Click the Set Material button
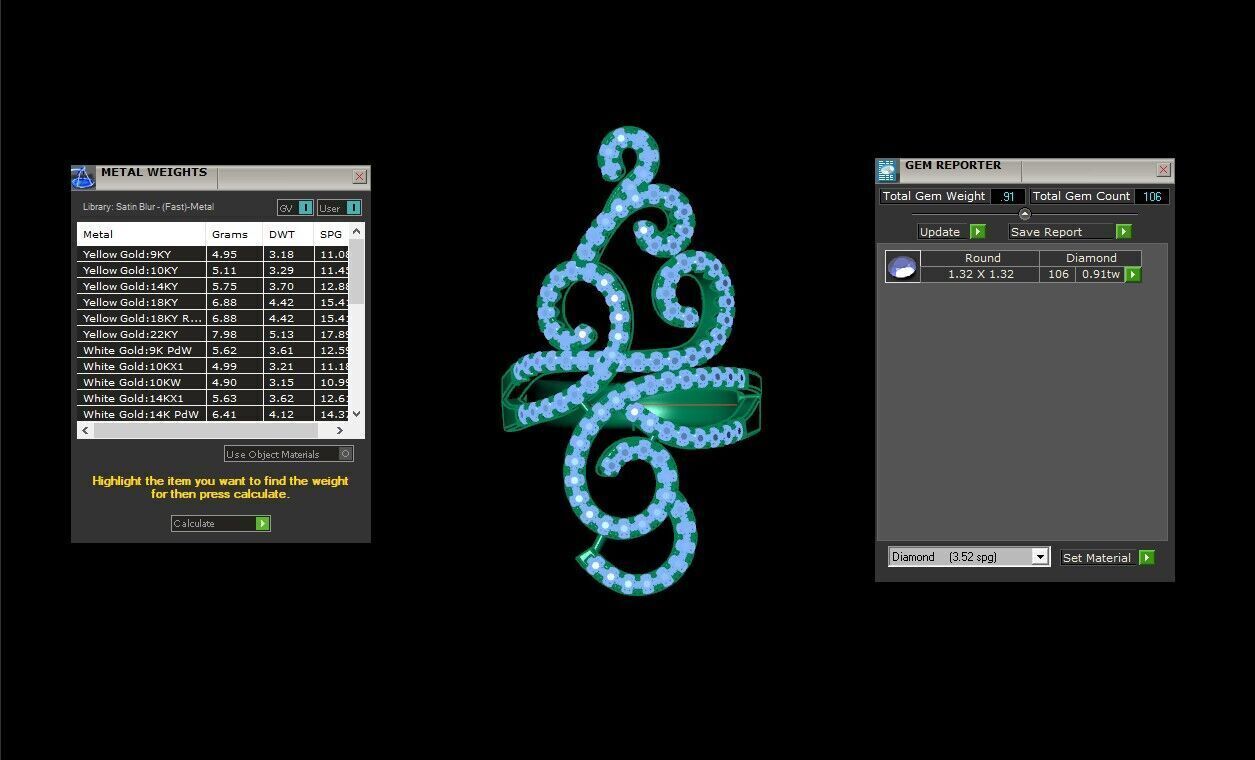 (x=1107, y=558)
